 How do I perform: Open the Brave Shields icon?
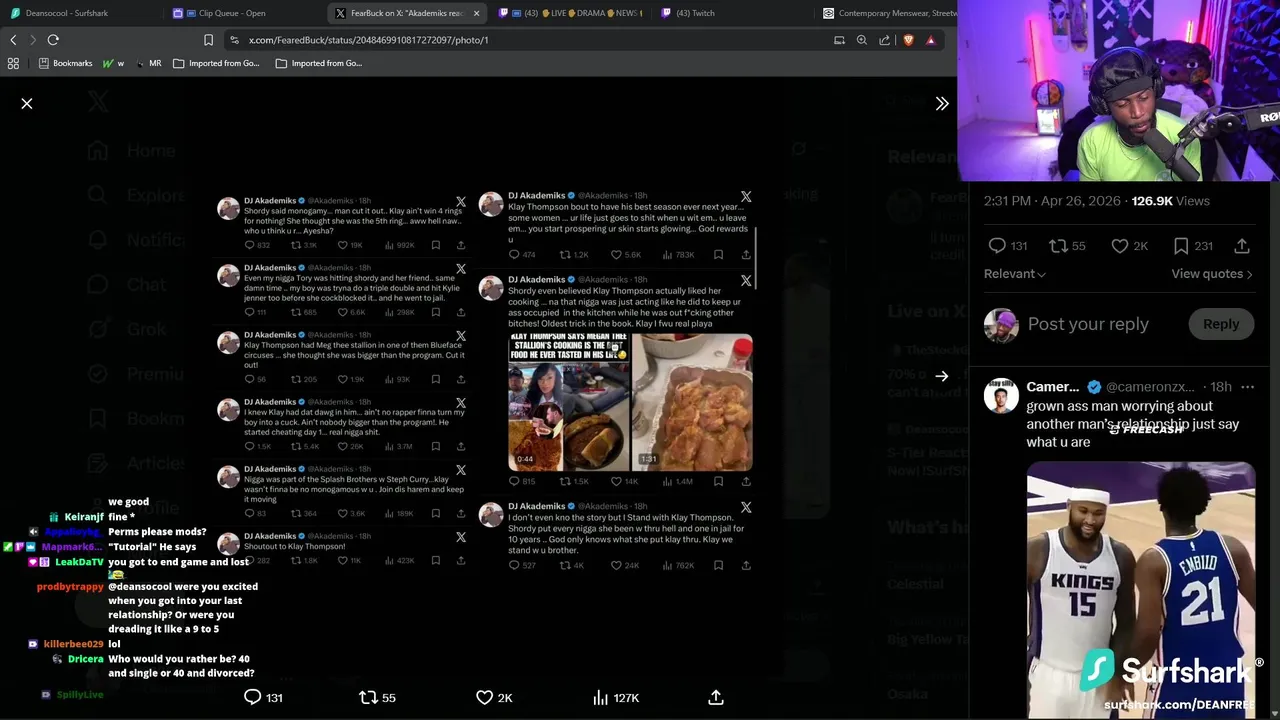(x=908, y=40)
